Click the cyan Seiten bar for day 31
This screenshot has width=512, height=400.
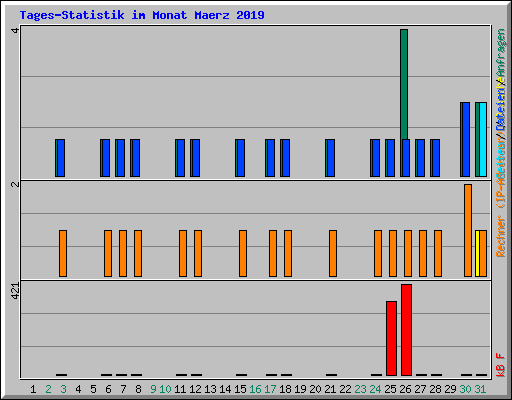pos(483,139)
